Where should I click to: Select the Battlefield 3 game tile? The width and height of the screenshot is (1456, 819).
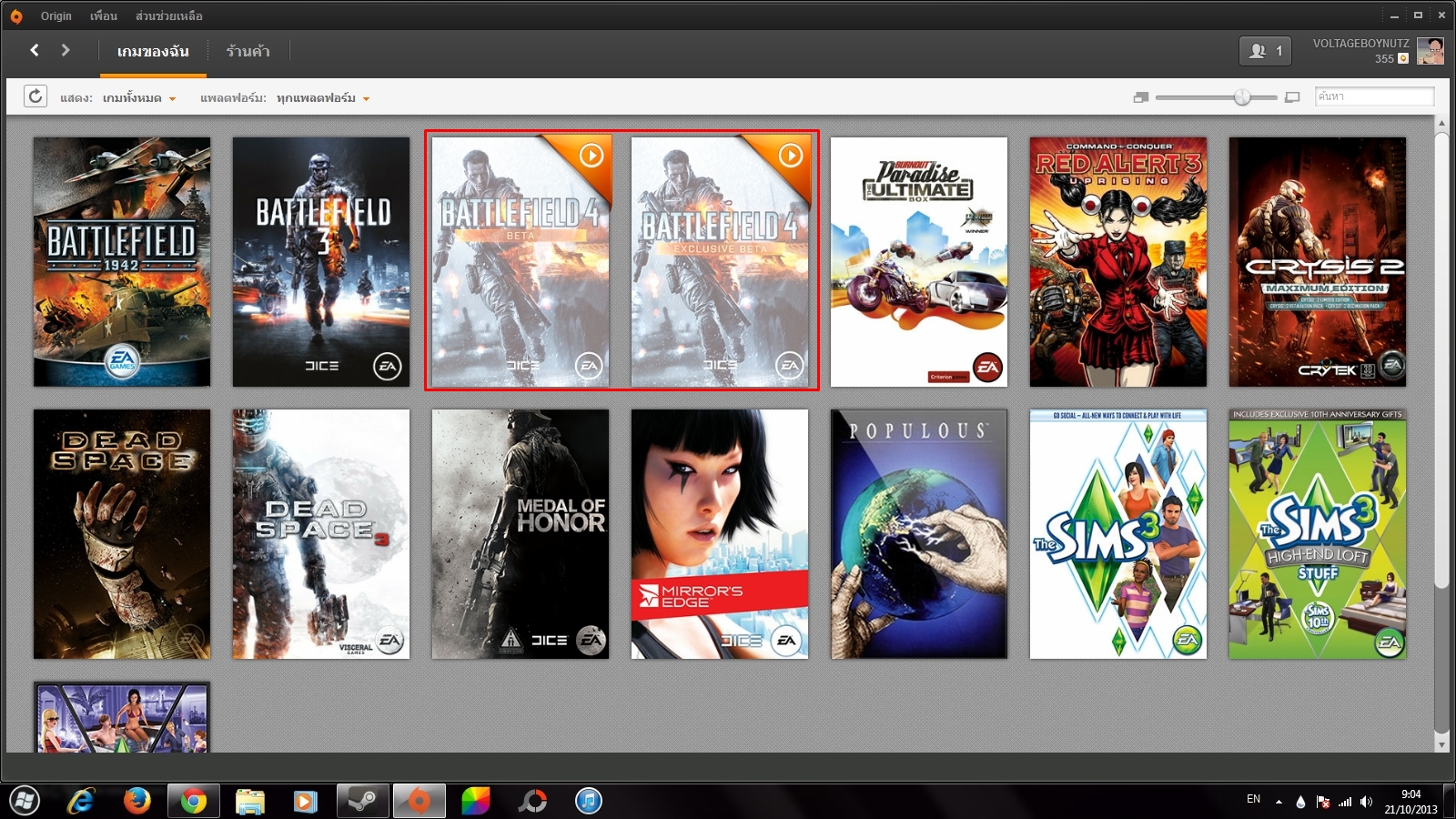tap(321, 262)
